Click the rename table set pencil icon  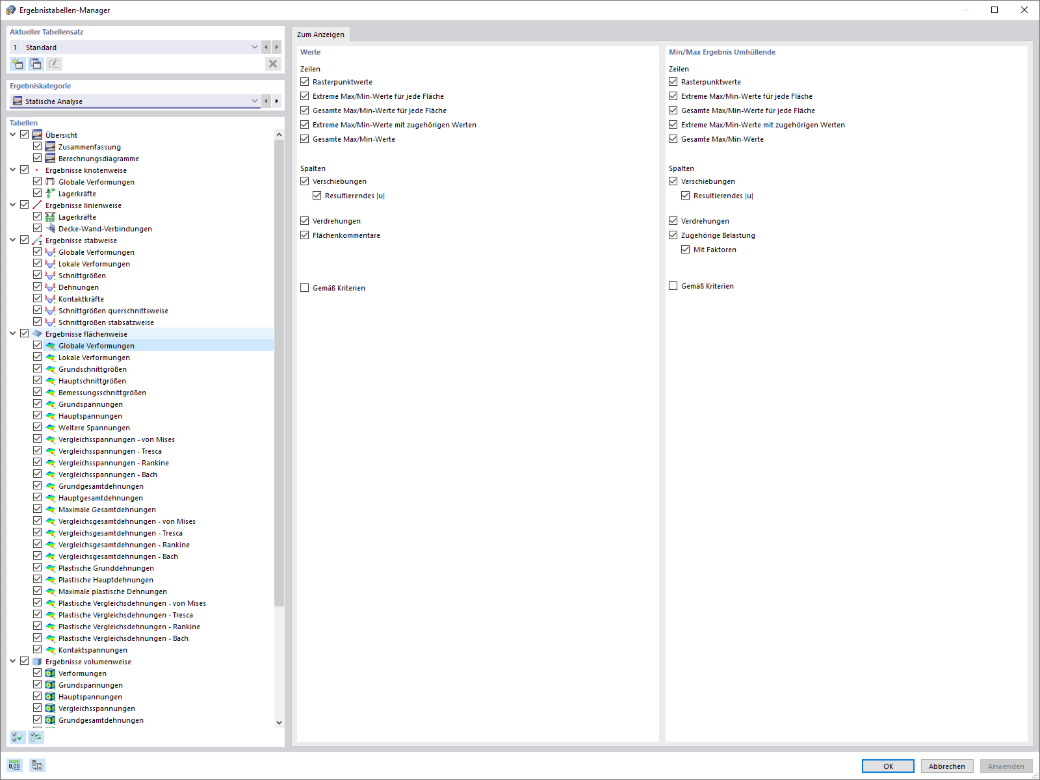(54, 64)
